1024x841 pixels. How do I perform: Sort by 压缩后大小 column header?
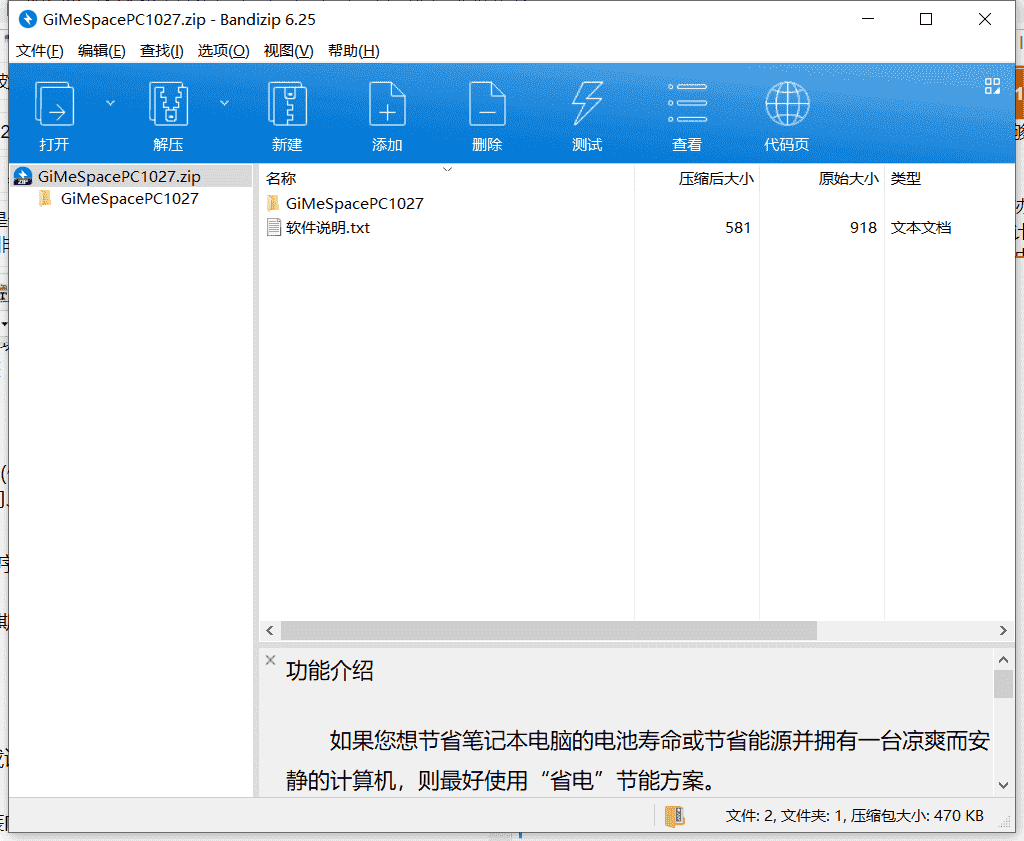pyautogui.click(x=716, y=179)
